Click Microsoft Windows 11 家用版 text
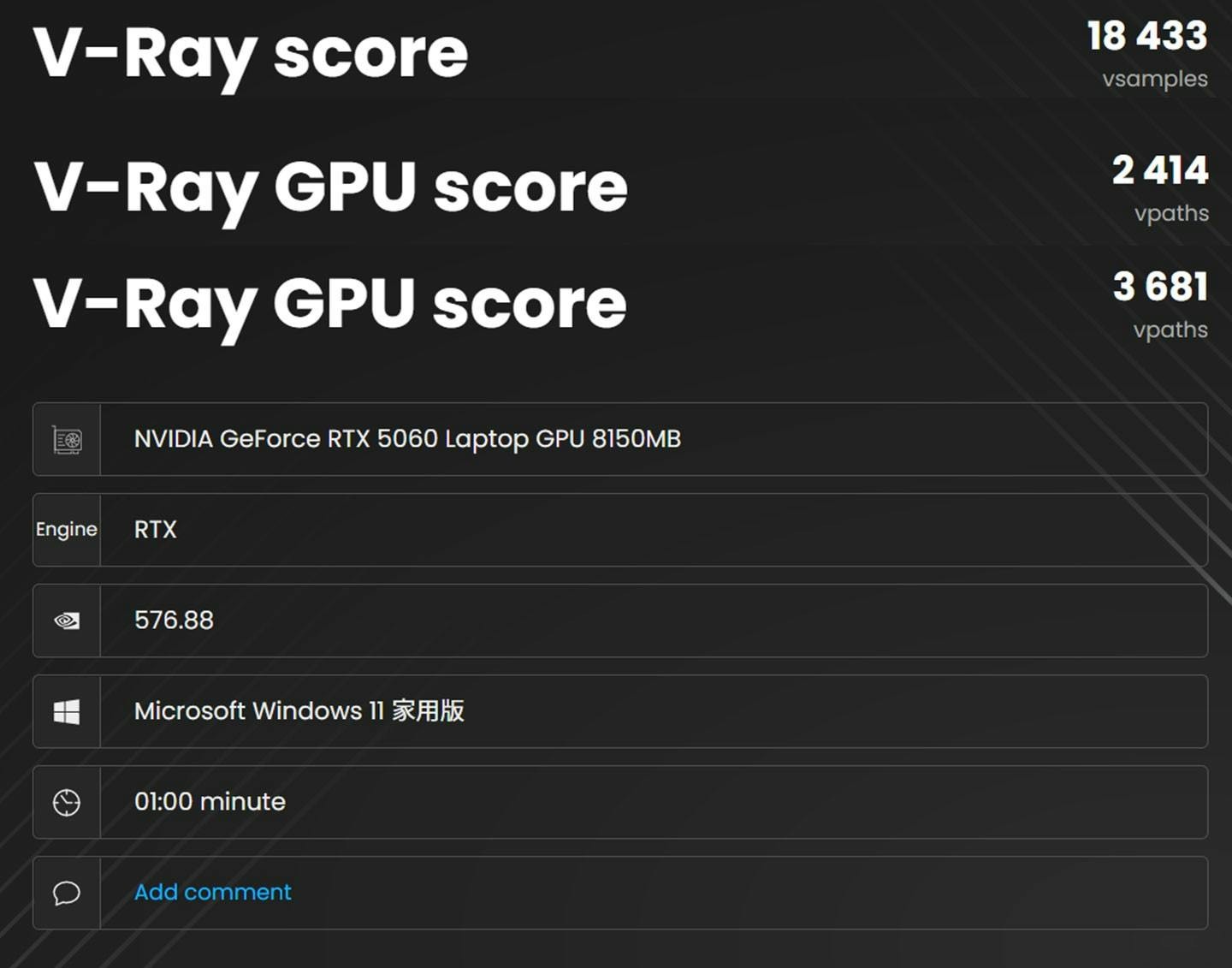Image resolution: width=1232 pixels, height=968 pixels. click(299, 711)
